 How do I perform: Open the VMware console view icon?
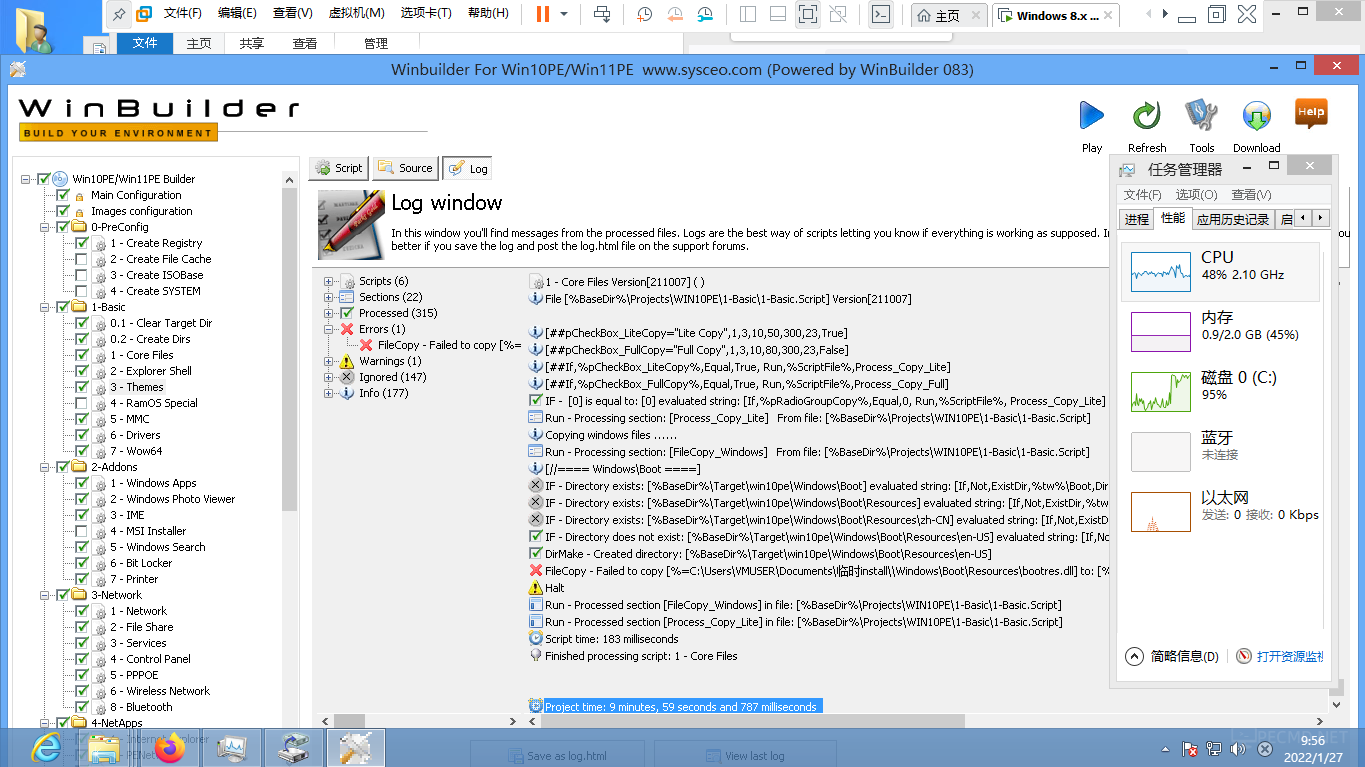(x=881, y=14)
